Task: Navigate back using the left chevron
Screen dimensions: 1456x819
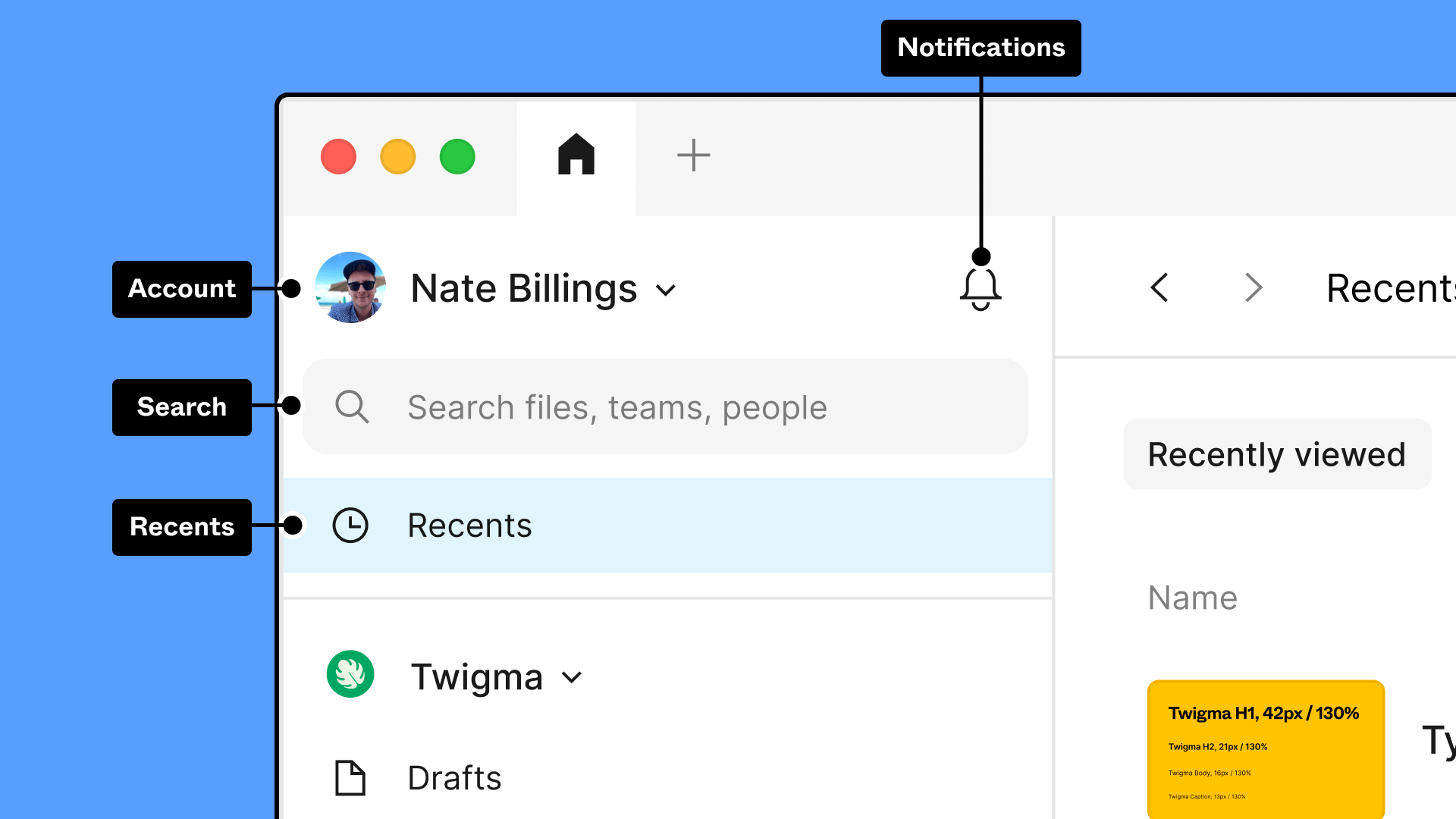Action: click(1159, 288)
